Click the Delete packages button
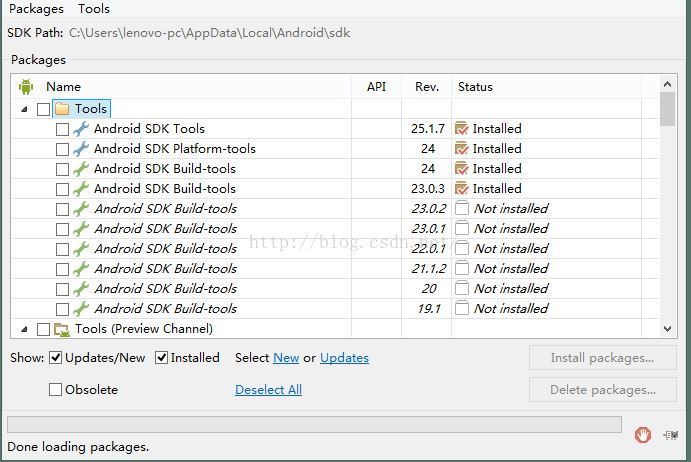 pyautogui.click(x=602, y=390)
